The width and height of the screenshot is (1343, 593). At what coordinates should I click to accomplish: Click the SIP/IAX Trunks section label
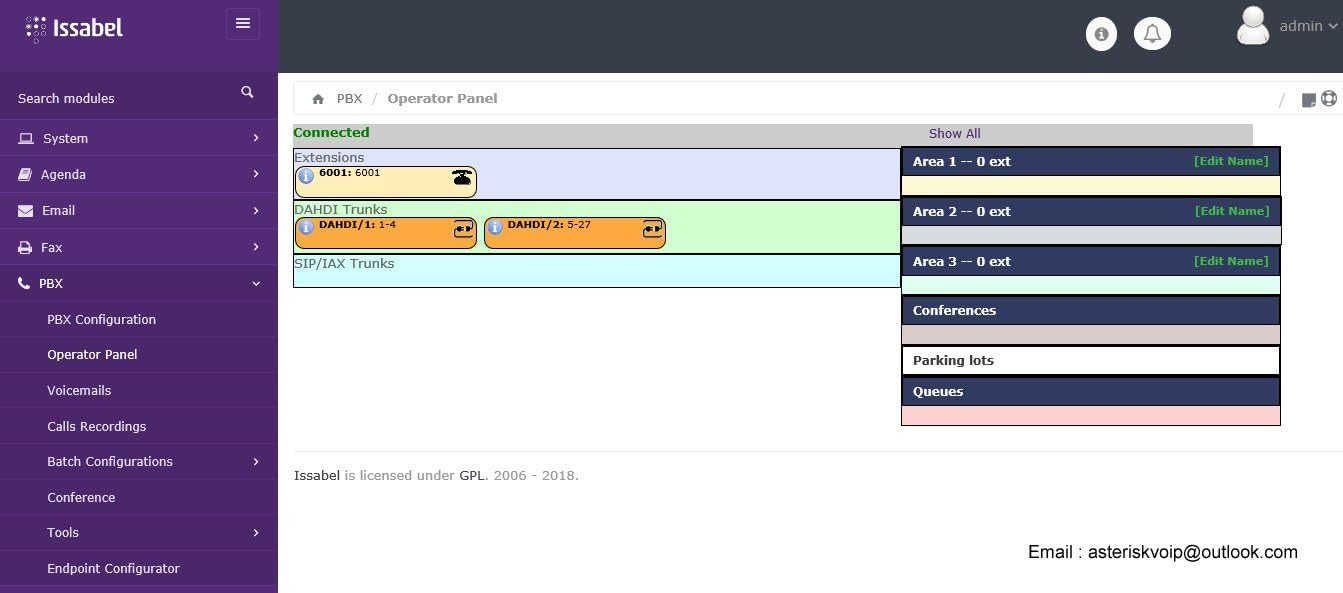click(344, 264)
